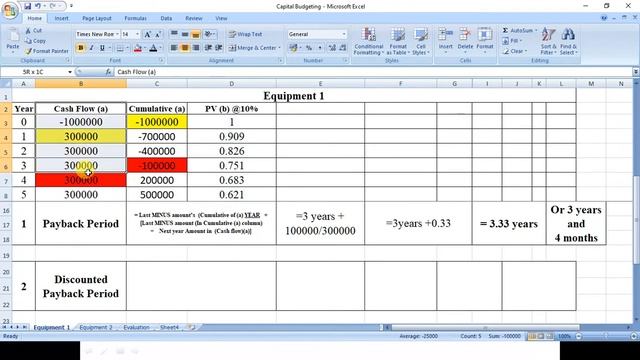Select cell with 200000 cumulative value
This screenshot has height=360, width=640.
pos(157,180)
